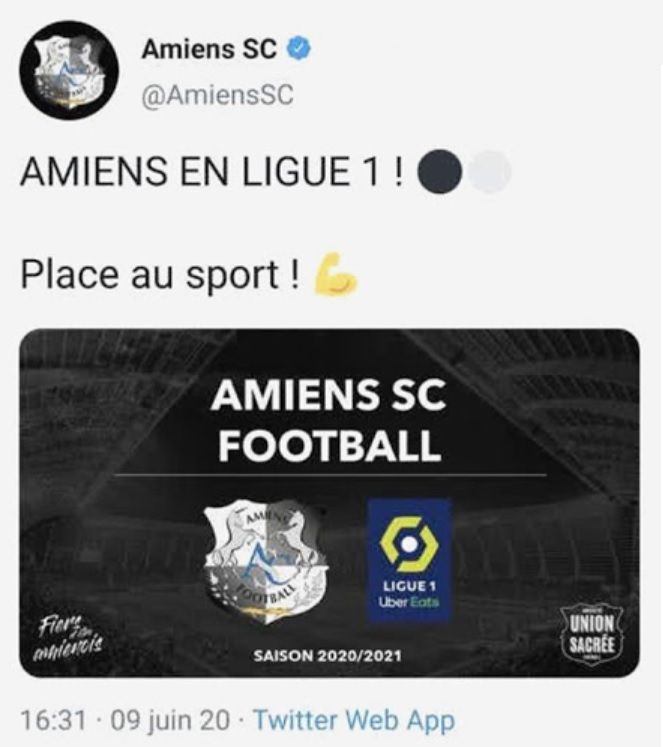The image size is (663, 747).
Task: Click the Place au sport text
Action: [161, 275]
